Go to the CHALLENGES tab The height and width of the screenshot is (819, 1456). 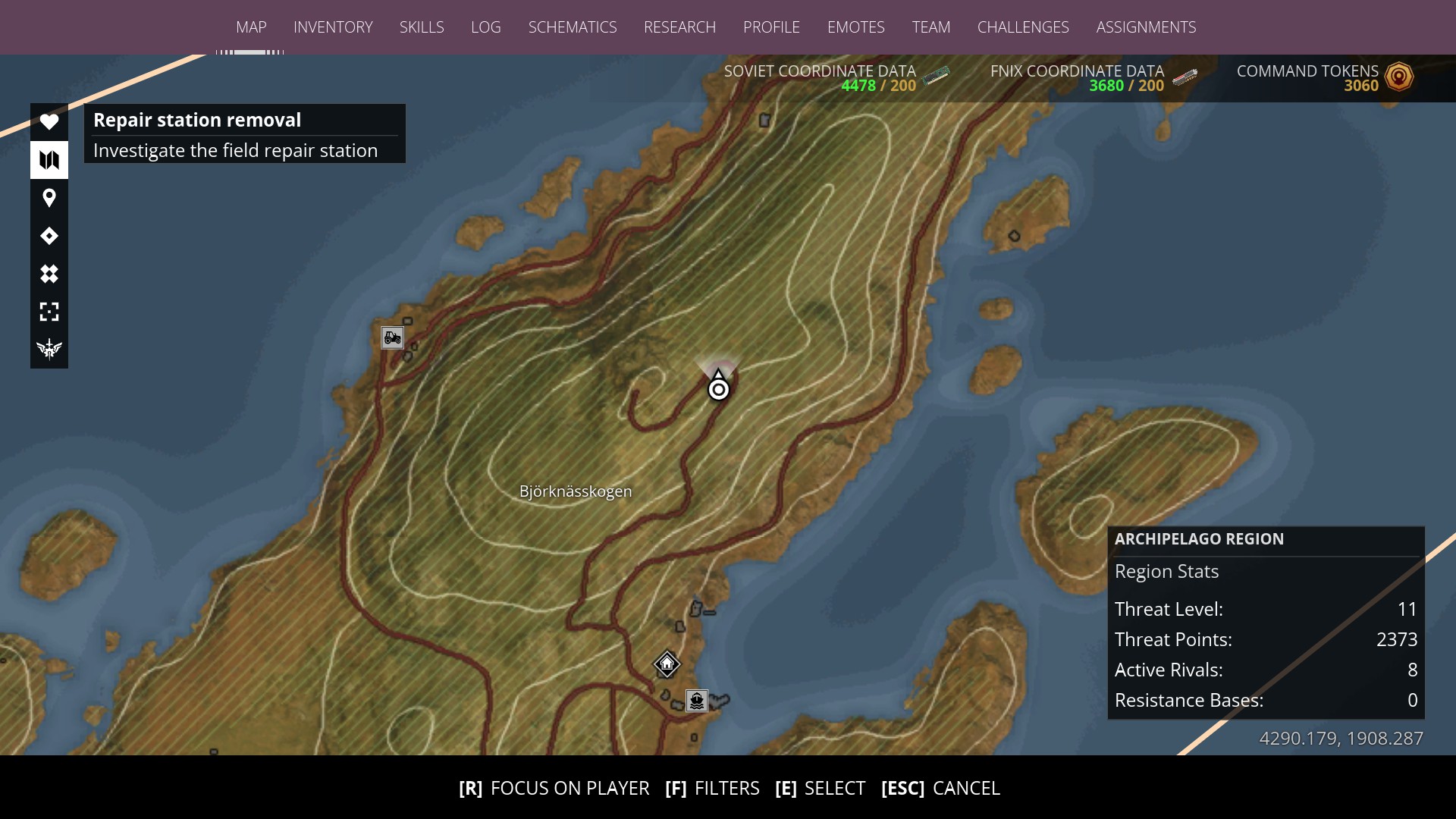click(x=1023, y=27)
